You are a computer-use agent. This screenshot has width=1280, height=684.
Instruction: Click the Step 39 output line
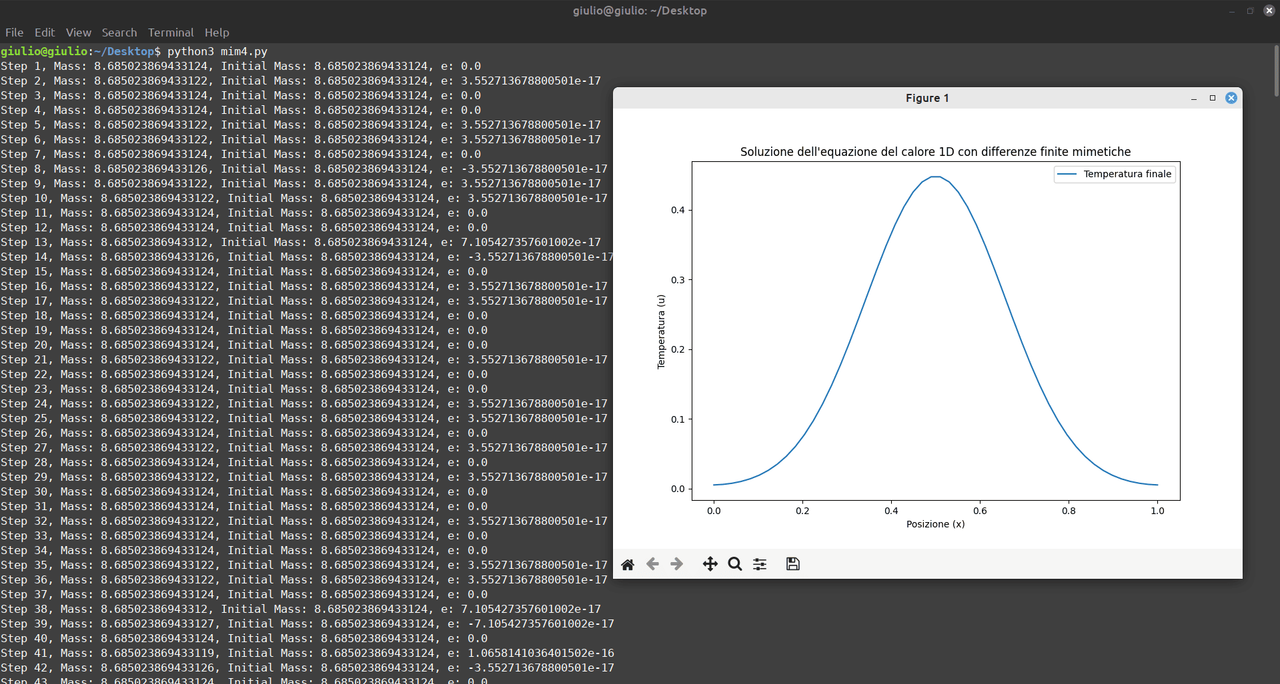(307, 624)
